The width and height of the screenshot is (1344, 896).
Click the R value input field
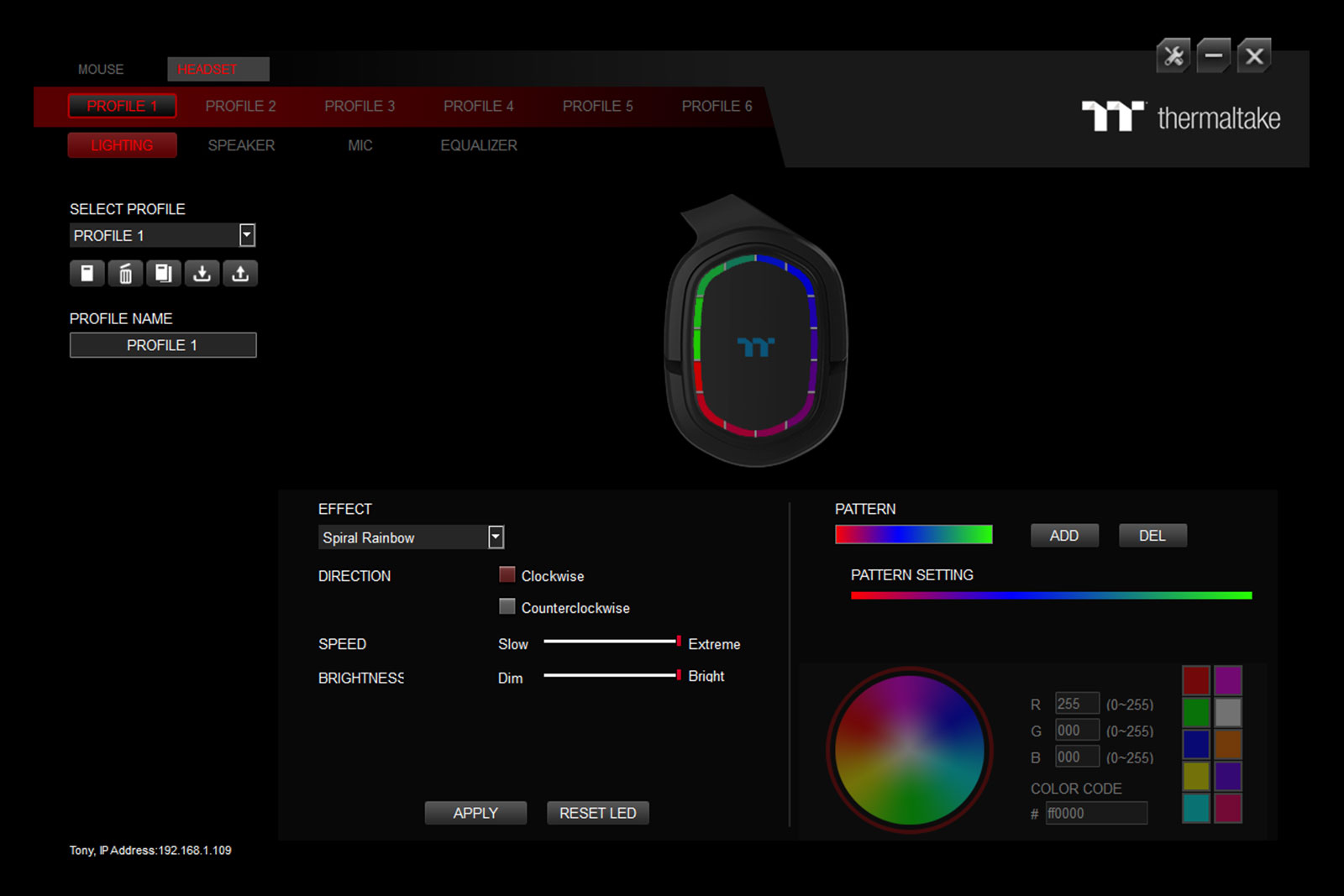(x=1078, y=704)
